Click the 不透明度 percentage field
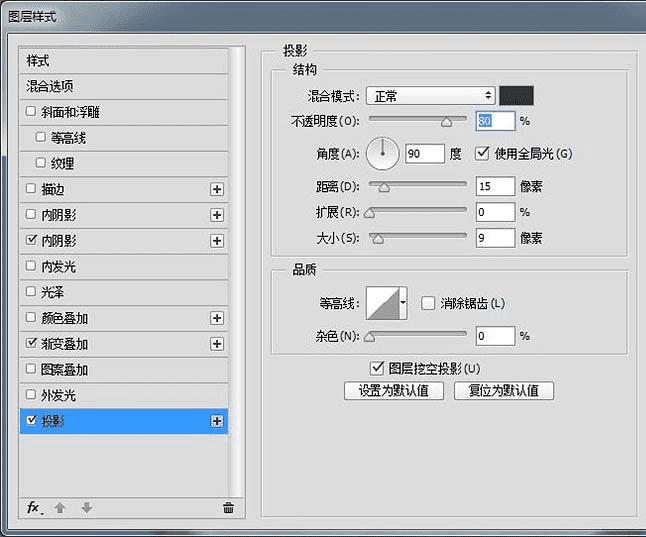This screenshot has width=646, height=537. click(x=495, y=121)
